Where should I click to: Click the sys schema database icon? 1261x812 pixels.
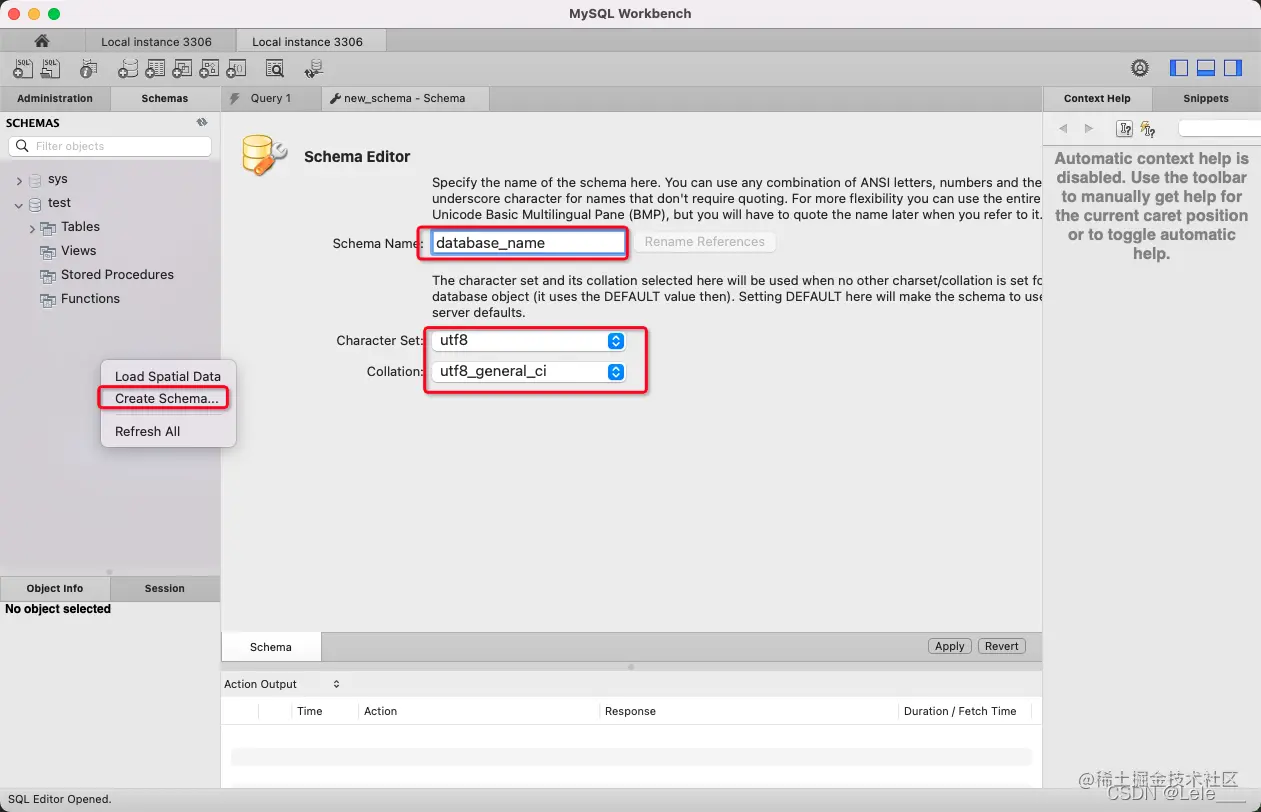click(x=36, y=180)
